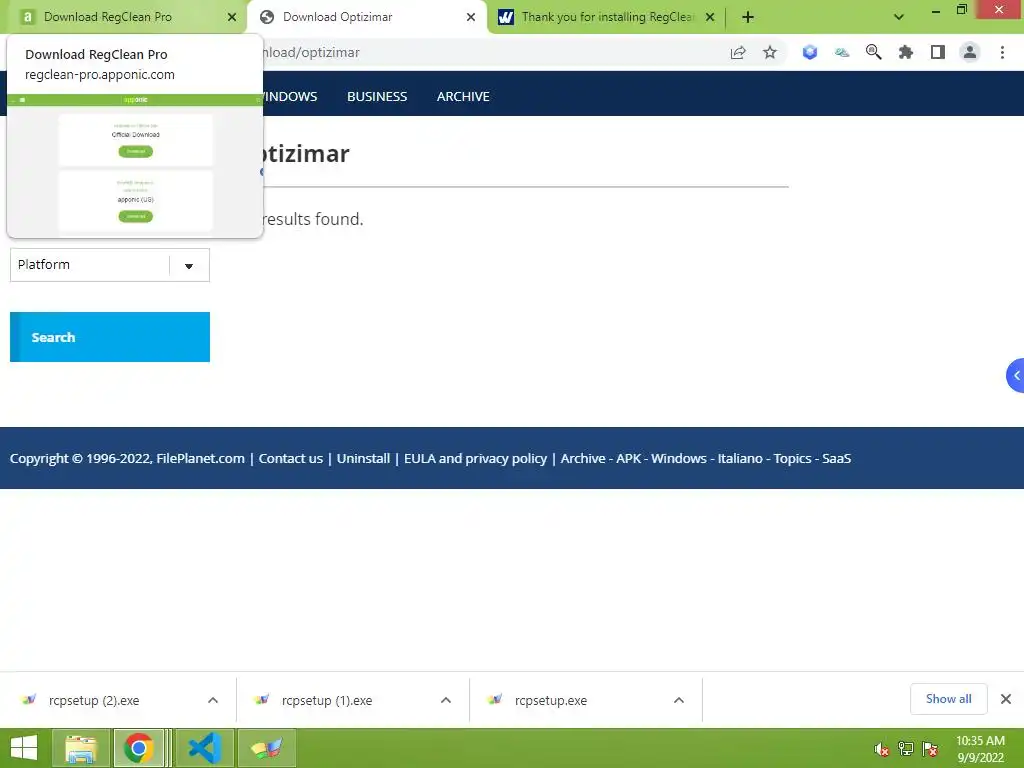Open the ARCHIVE navigation menu
Image resolution: width=1024 pixels, height=768 pixels.
coord(463,96)
